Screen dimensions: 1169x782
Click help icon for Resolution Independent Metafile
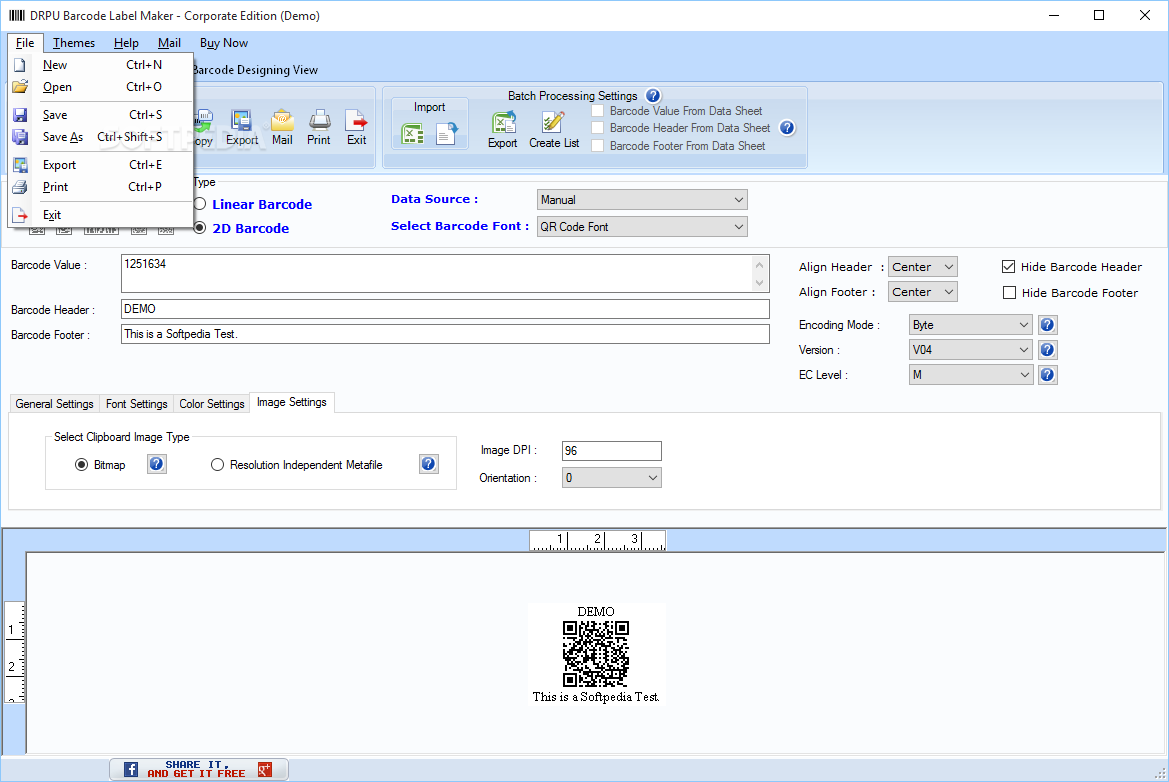point(429,464)
